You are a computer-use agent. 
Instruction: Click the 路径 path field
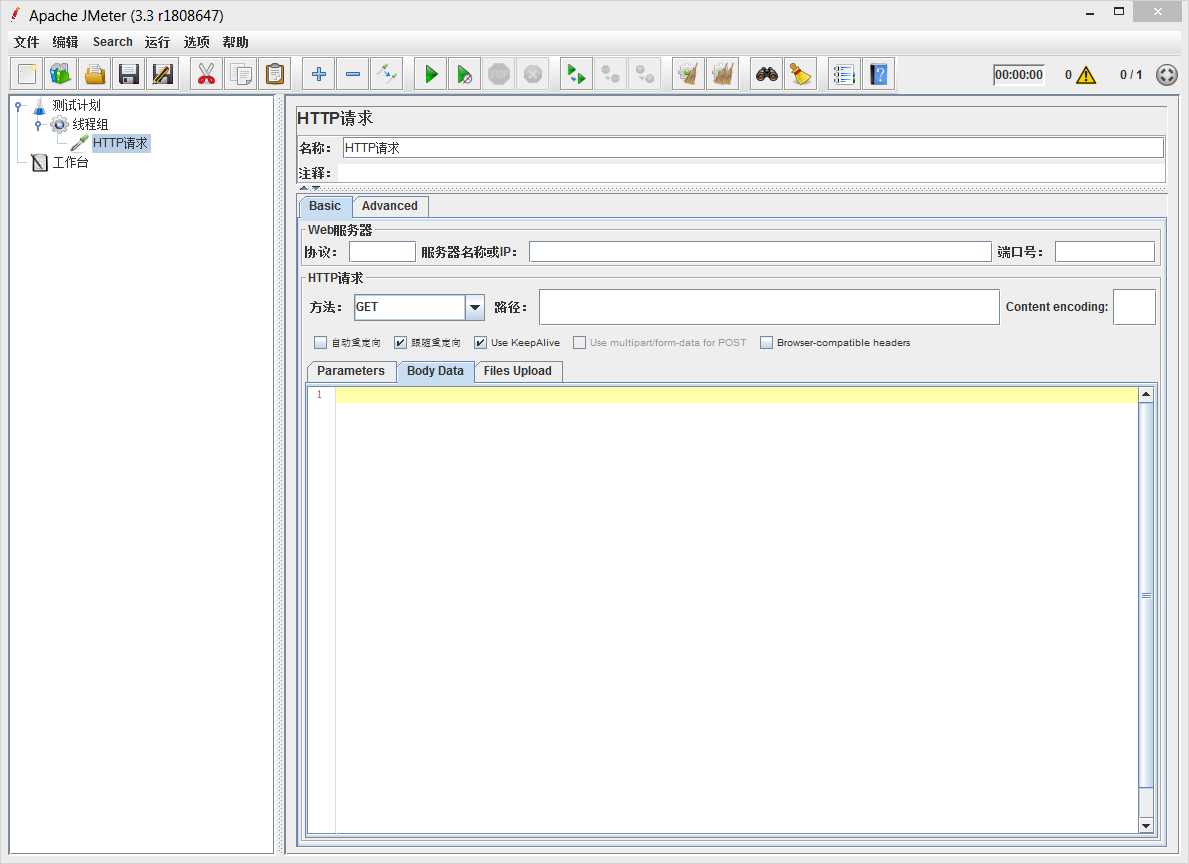point(769,307)
